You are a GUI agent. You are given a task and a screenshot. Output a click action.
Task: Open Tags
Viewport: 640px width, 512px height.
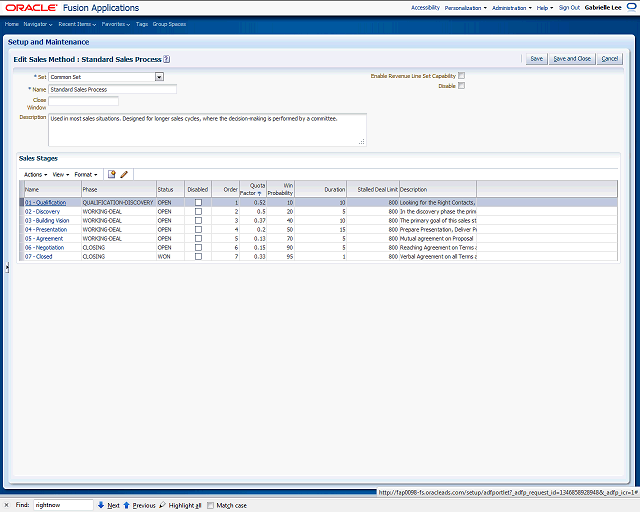pyautogui.click(x=142, y=24)
